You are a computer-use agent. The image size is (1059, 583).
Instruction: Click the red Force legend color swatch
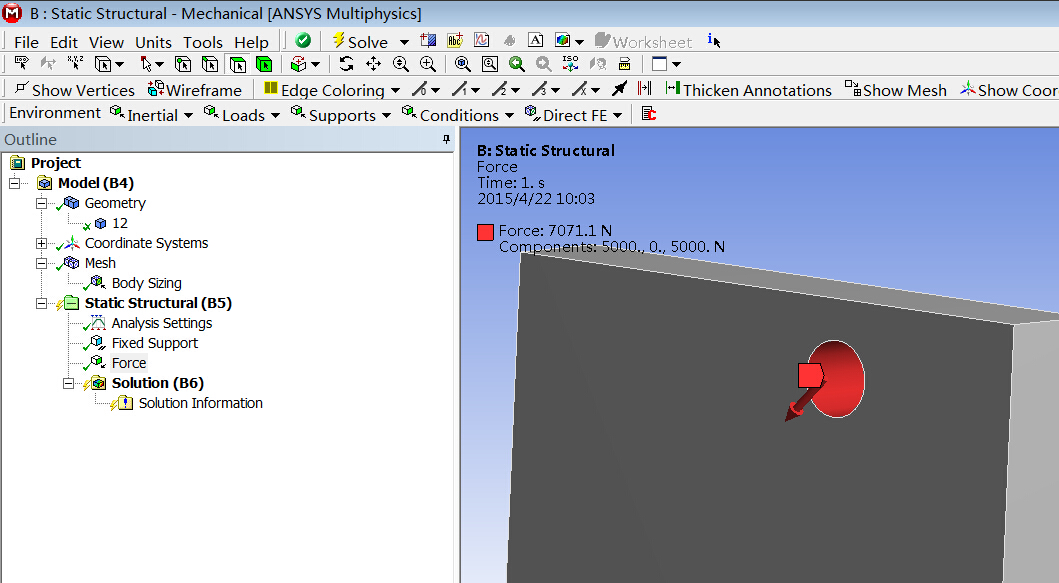tap(485, 232)
